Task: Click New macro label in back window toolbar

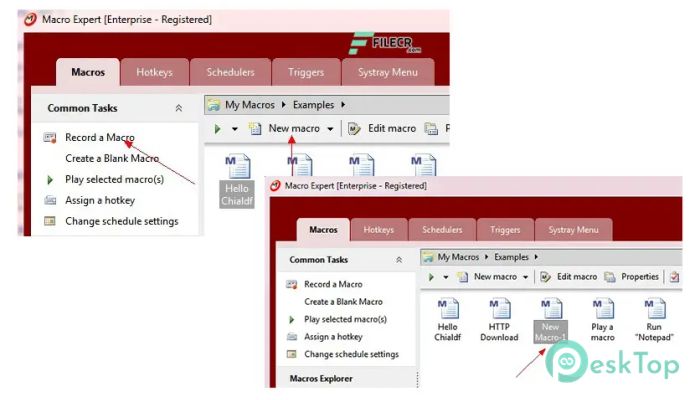Action: pyautogui.click(x=294, y=129)
